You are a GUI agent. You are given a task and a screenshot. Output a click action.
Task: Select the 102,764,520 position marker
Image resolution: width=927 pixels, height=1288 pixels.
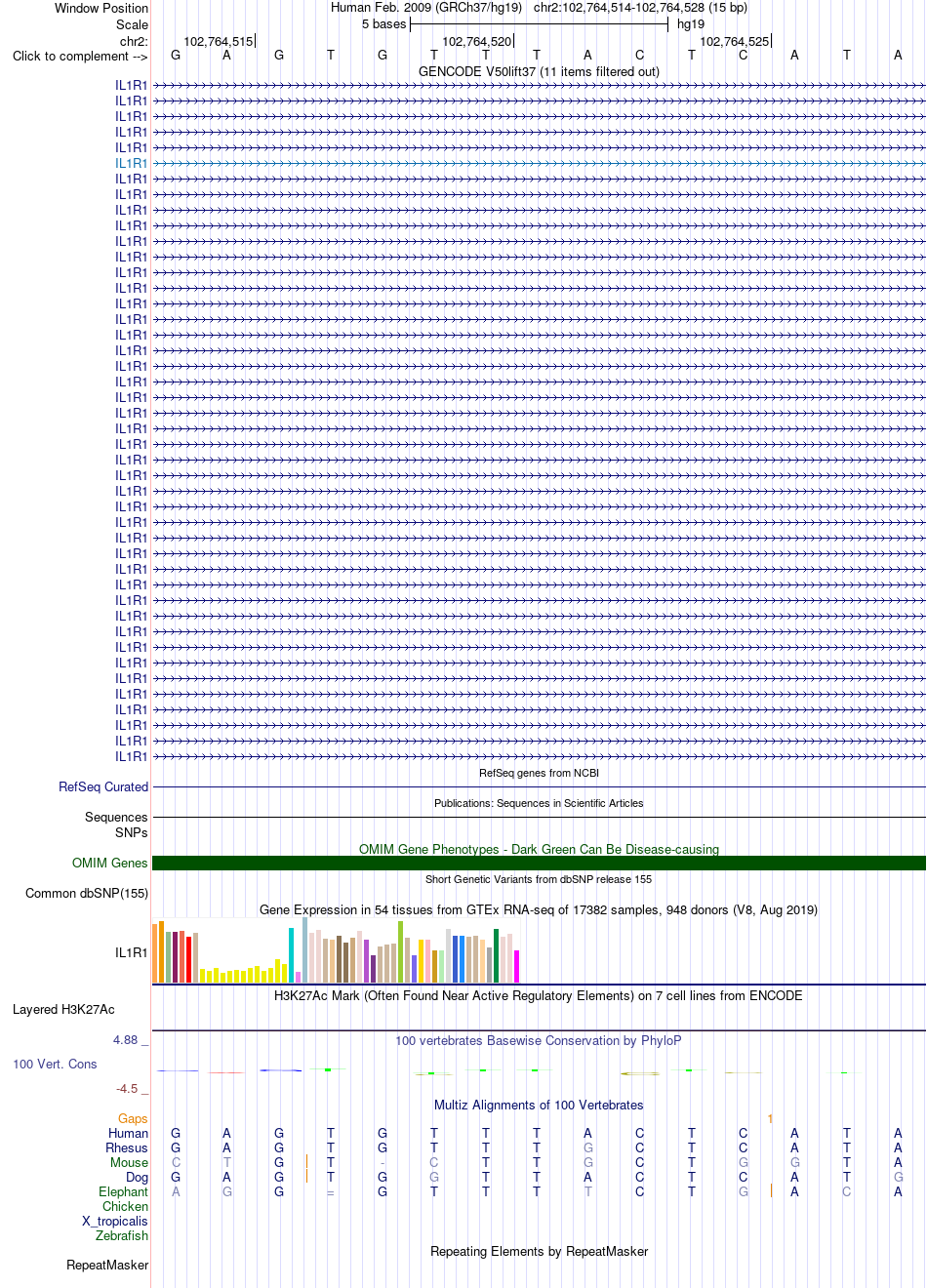point(476,42)
